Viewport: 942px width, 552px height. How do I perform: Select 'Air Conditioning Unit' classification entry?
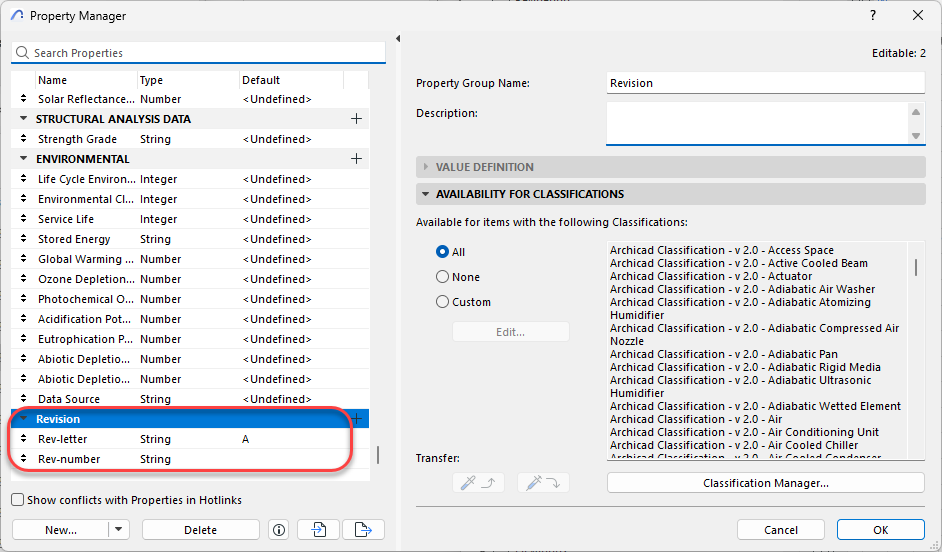pyautogui.click(x=744, y=432)
